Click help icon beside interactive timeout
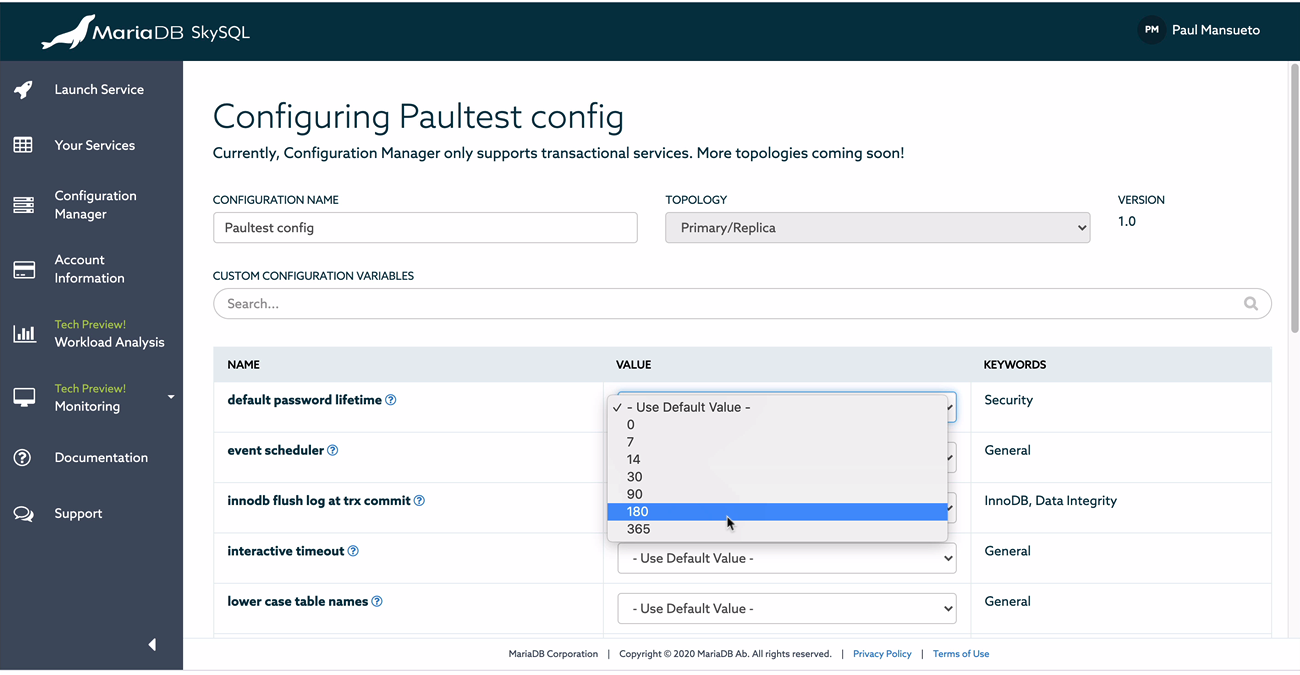 pos(353,551)
